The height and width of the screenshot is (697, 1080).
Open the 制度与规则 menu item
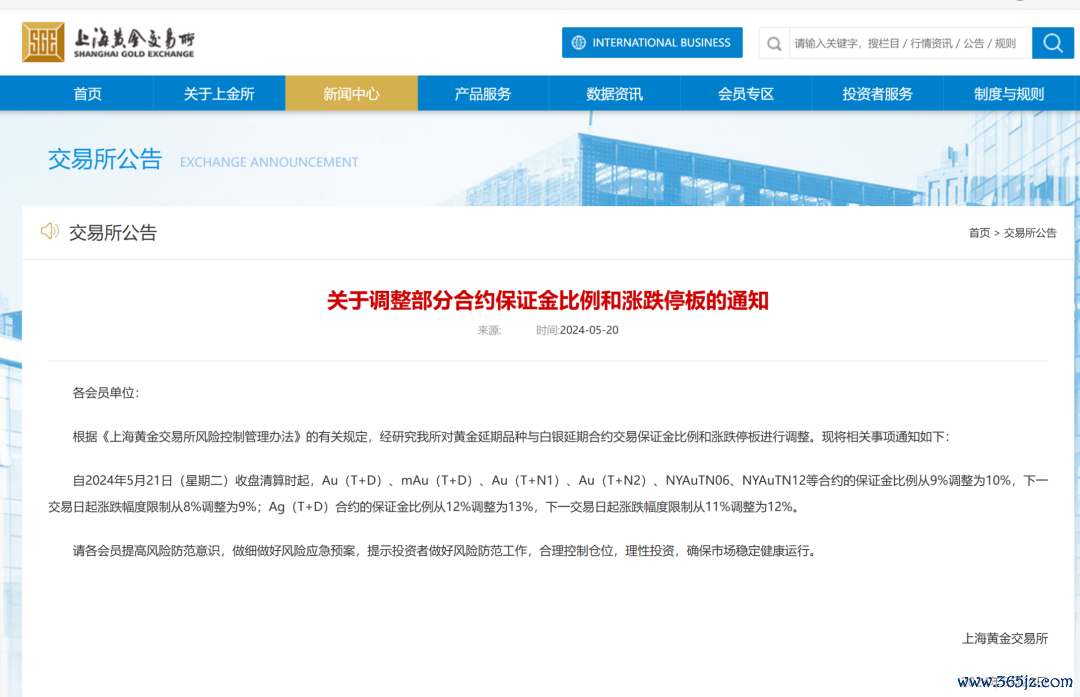pyautogui.click(x=1009, y=94)
